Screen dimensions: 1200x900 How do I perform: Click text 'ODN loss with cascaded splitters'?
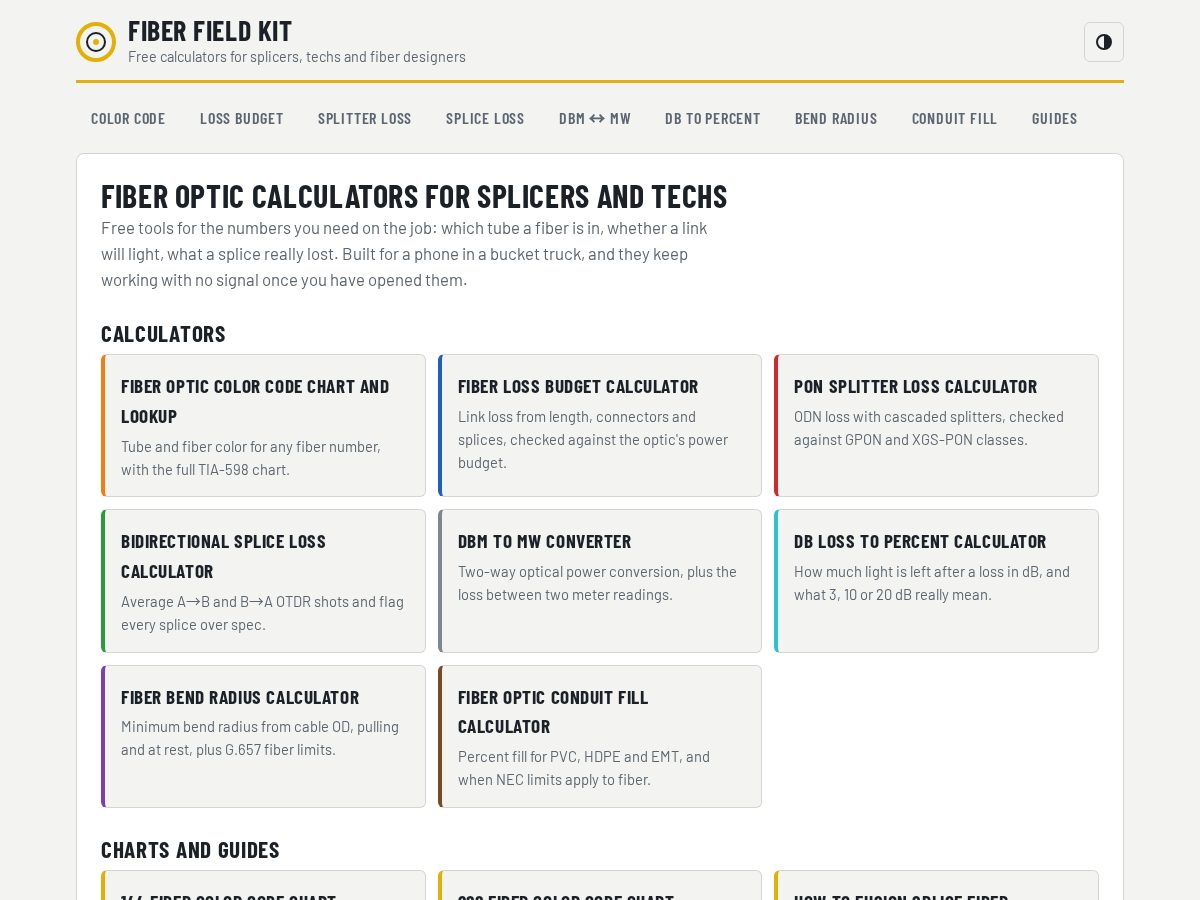(x=929, y=428)
